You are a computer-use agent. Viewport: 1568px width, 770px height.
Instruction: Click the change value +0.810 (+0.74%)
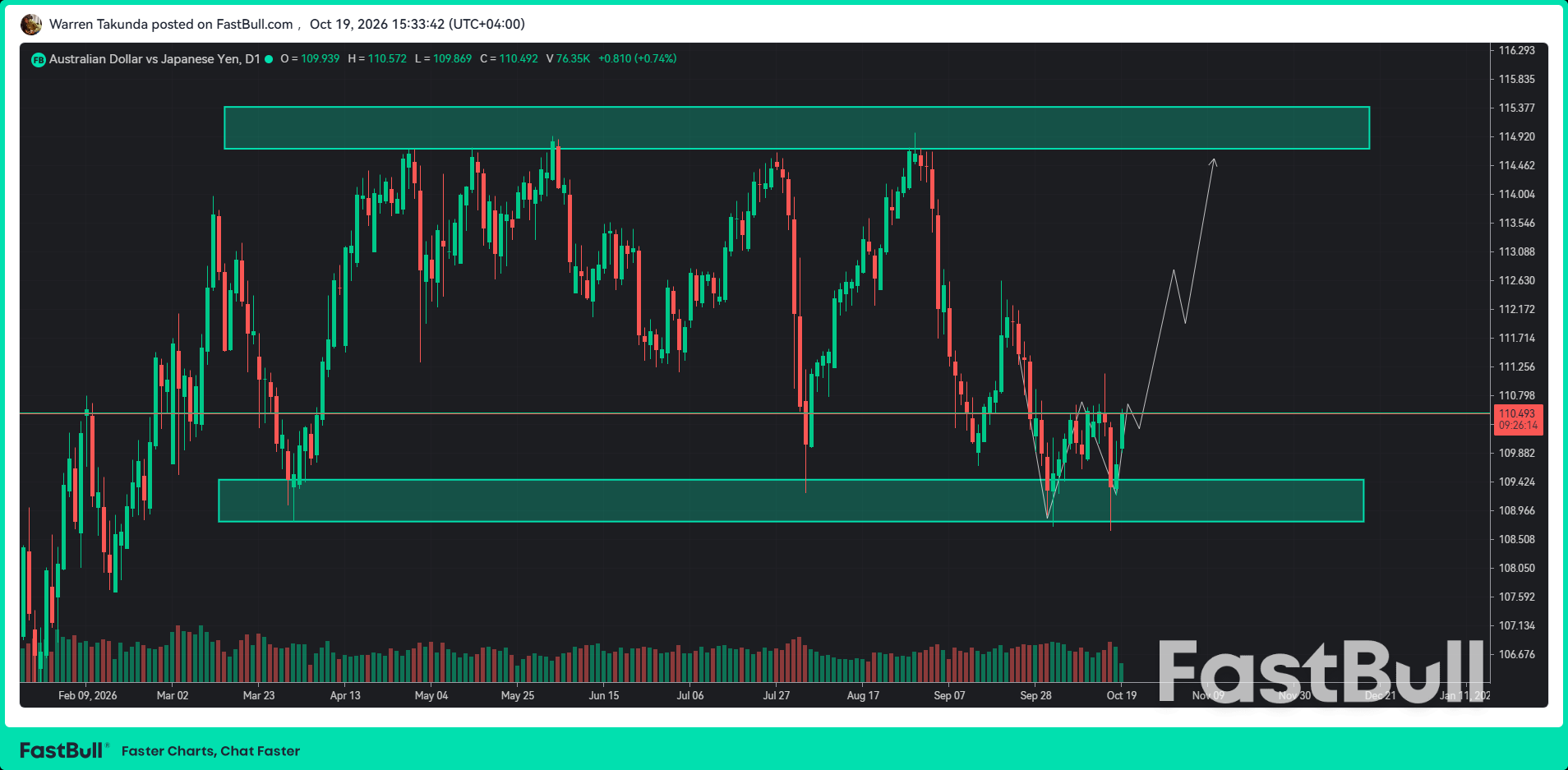pyautogui.click(x=638, y=58)
